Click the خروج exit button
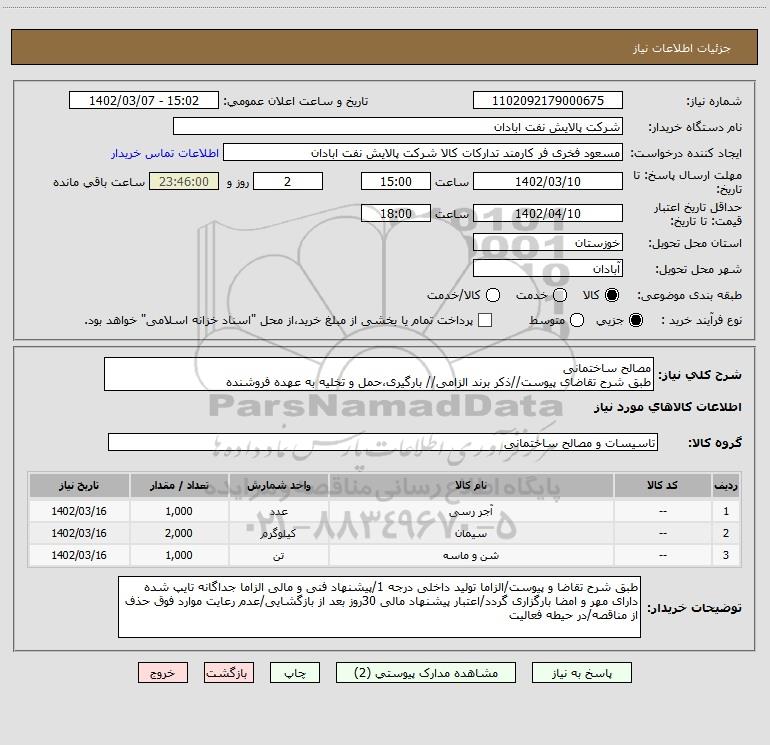This screenshot has height=745, width=770. pyautogui.click(x=163, y=673)
